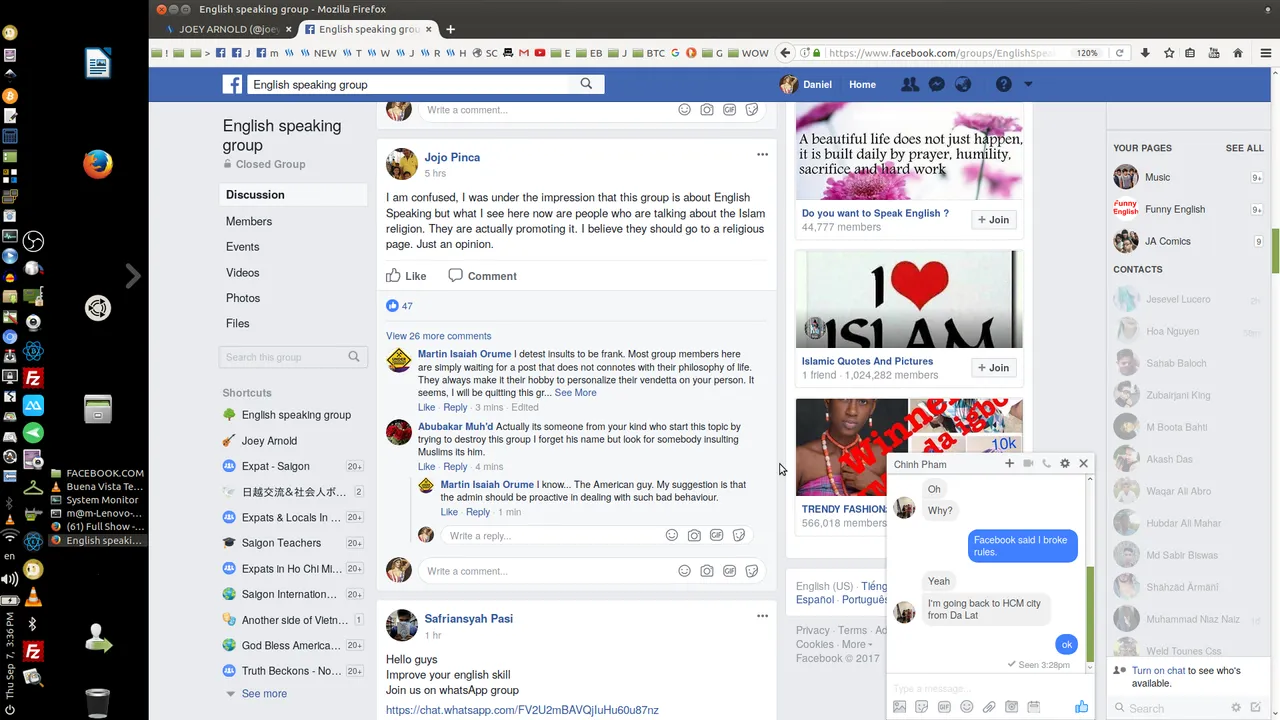This screenshot has width=1280, height=720.
Task: Click Turn on chat link
Action: [x=1159, y=671]
